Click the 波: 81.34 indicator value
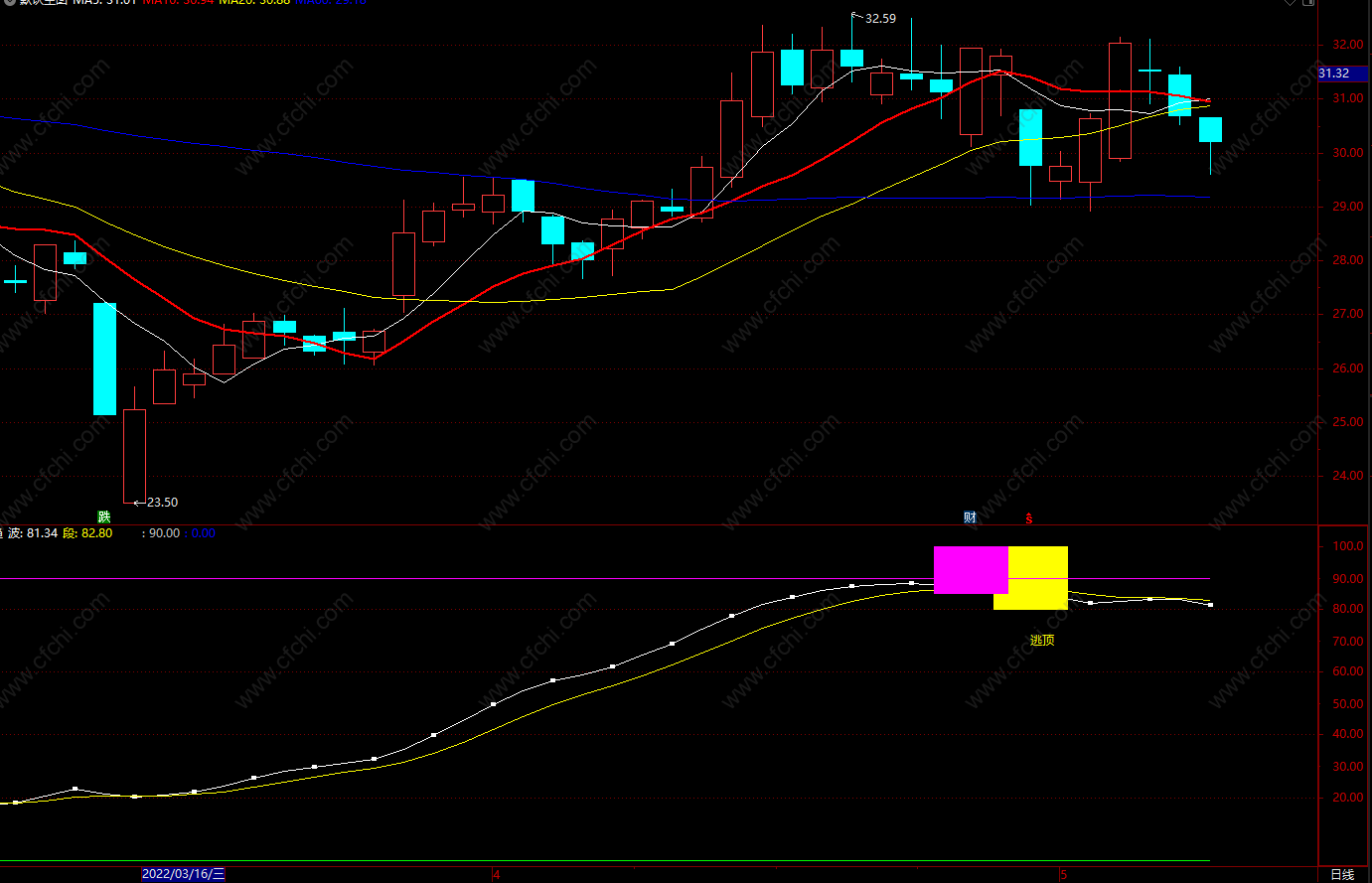This screenshot has width=1372, height=883. point(33,533)
